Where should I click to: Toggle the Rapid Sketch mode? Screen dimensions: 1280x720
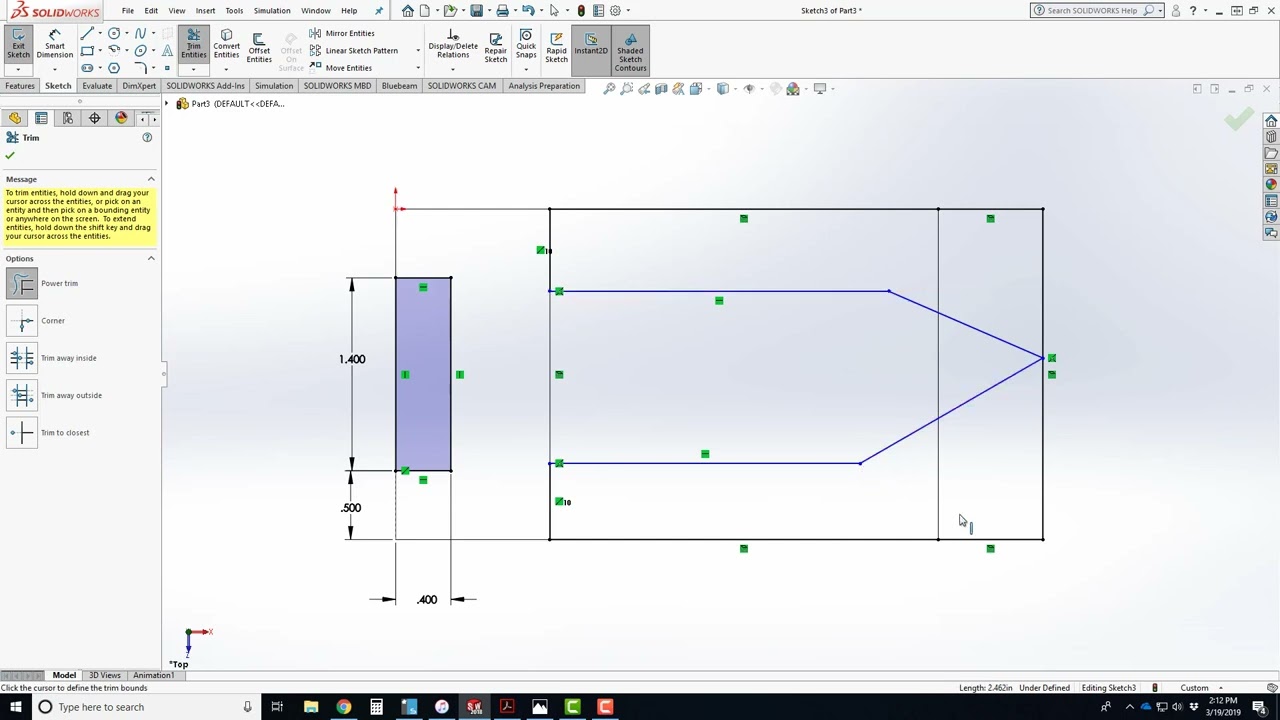[556, 47]
